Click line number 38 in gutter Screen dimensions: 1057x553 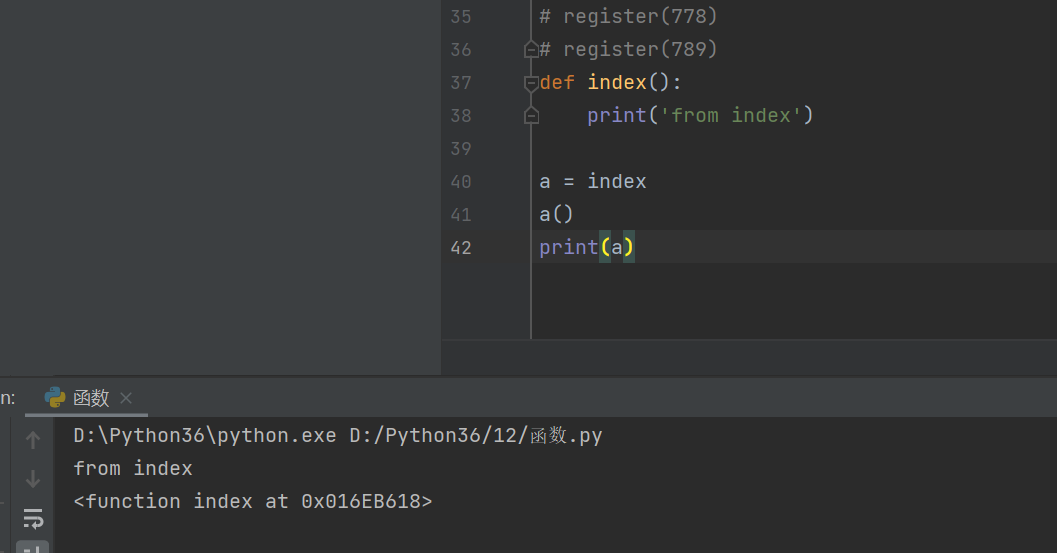[461, 115]
